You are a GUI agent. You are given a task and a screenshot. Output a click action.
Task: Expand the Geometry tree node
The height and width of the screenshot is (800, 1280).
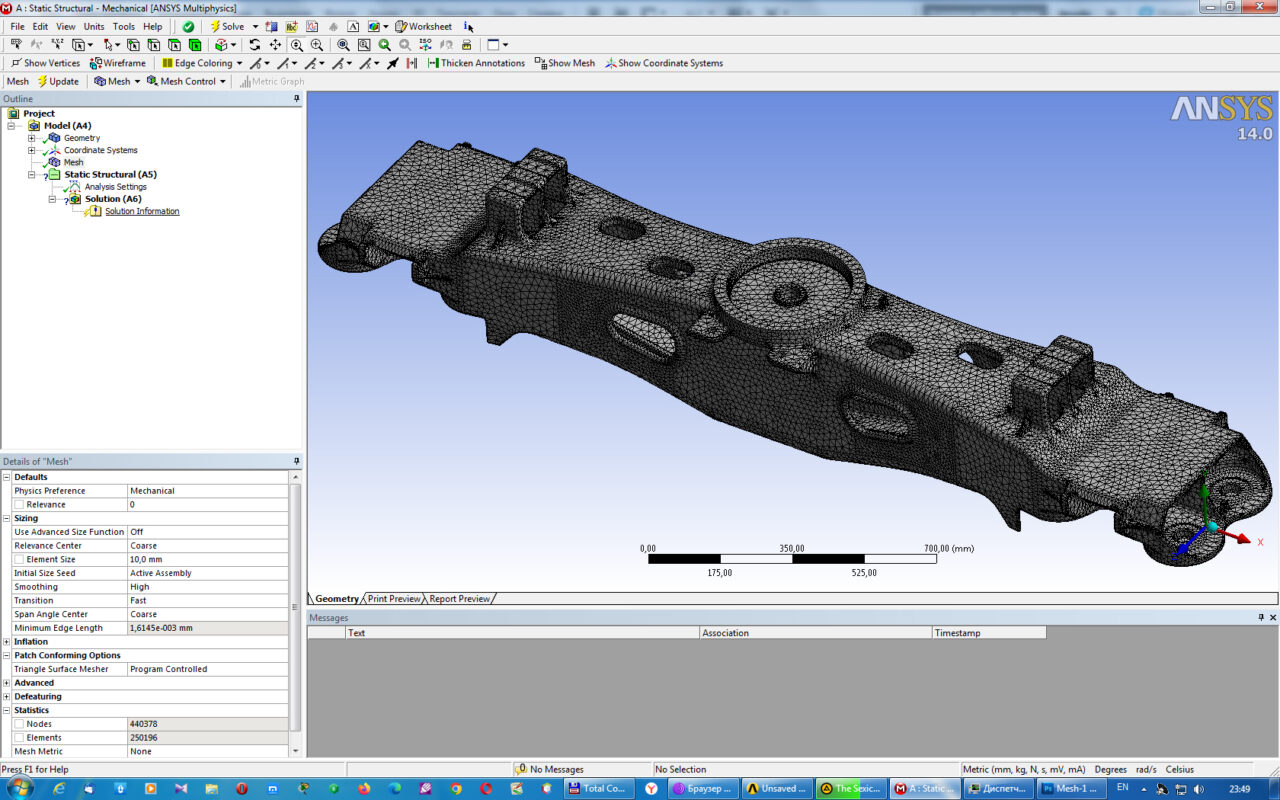click(x=31, y=138)
